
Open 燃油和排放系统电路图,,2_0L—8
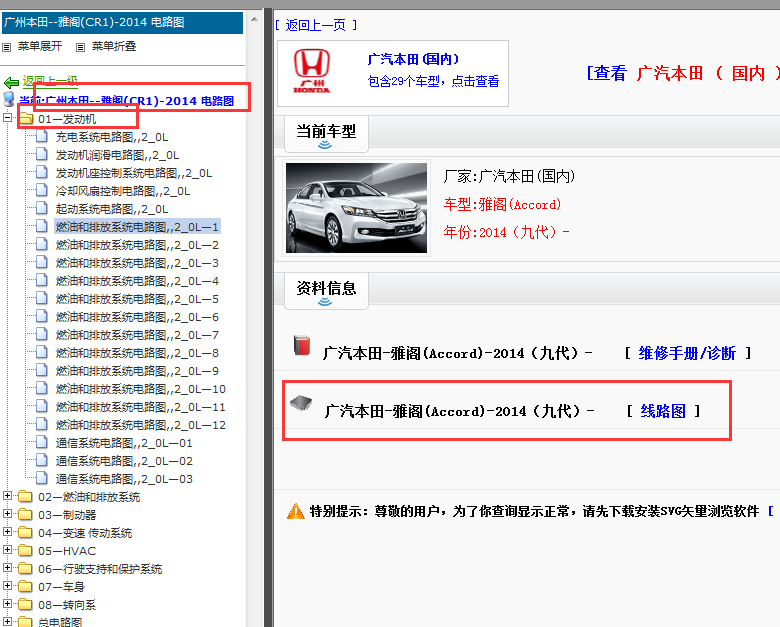(x=137, y=353)
